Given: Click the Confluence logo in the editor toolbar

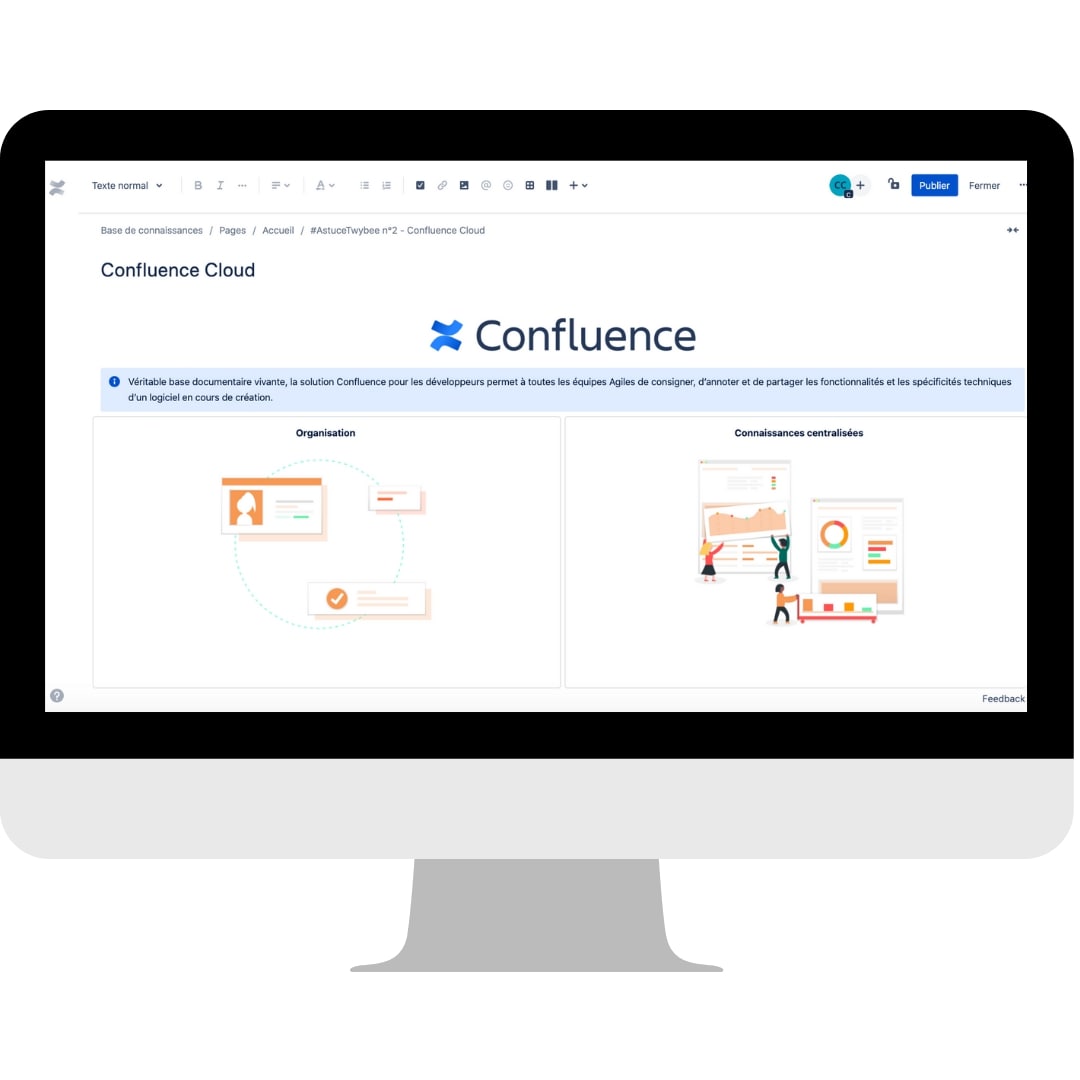Looking at the screenshot, I should pos(57,187).
